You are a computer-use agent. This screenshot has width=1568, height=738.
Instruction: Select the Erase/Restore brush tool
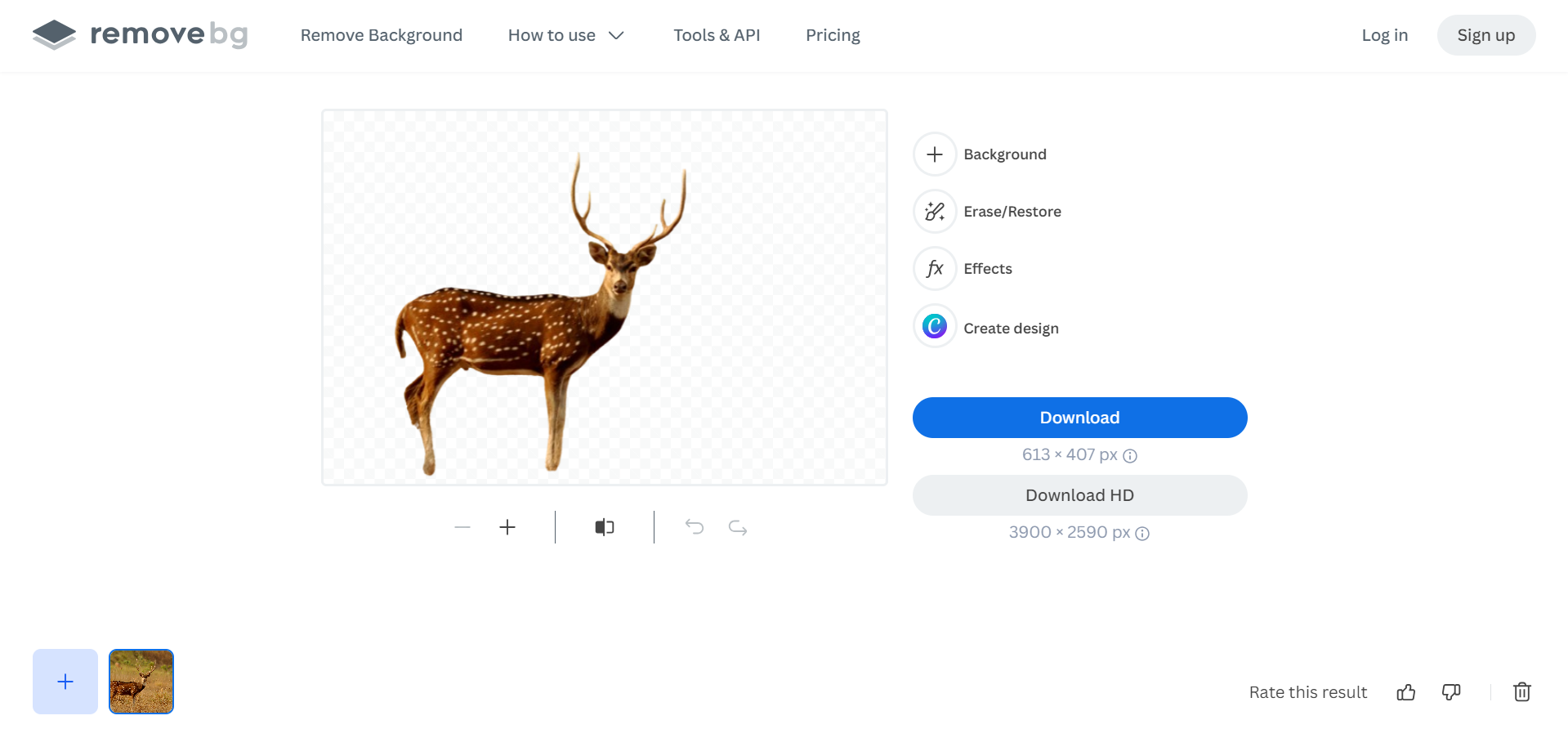coord(935,212)
